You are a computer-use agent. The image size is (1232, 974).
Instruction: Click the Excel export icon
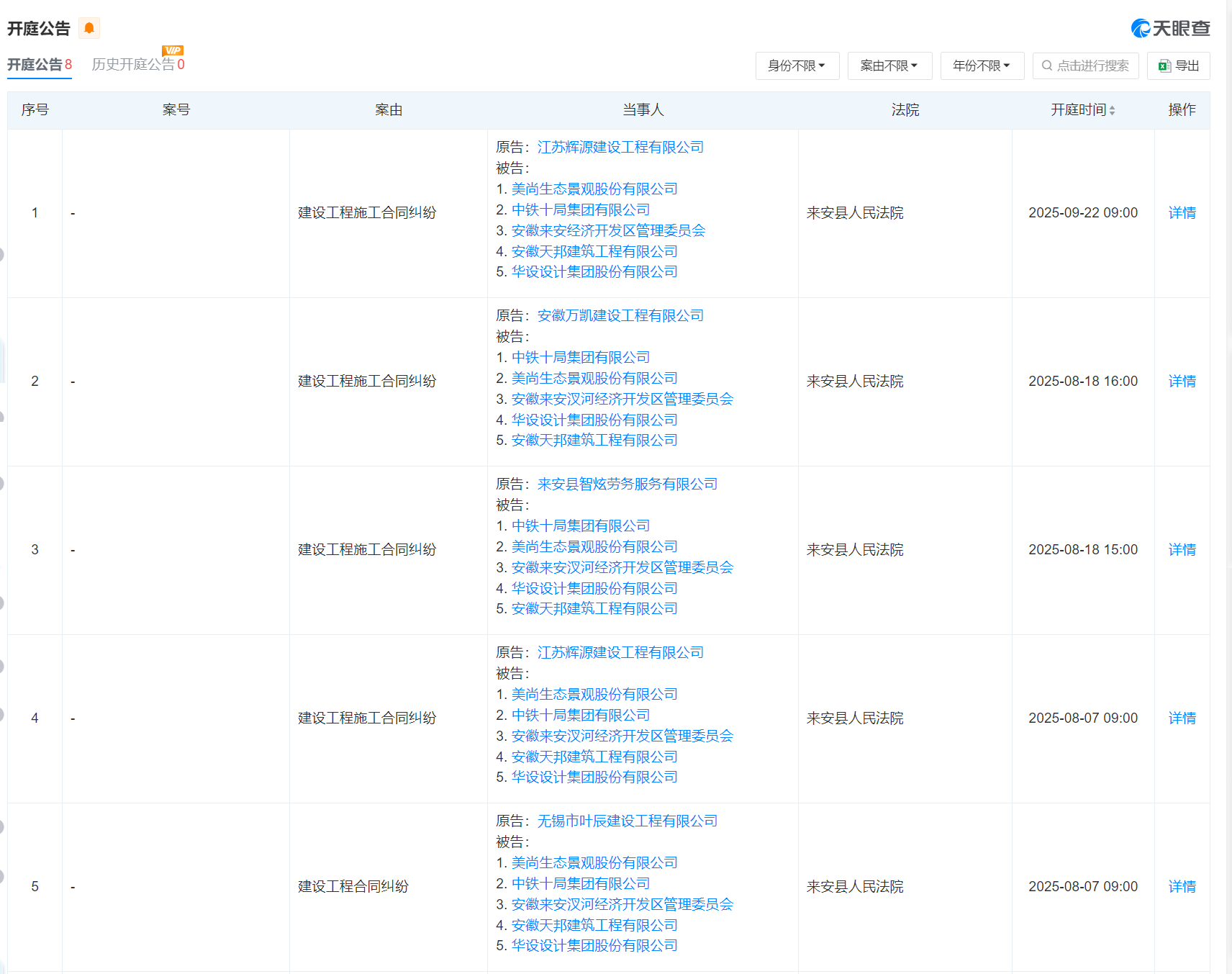pyautogui.click(x=1164, y=66)
